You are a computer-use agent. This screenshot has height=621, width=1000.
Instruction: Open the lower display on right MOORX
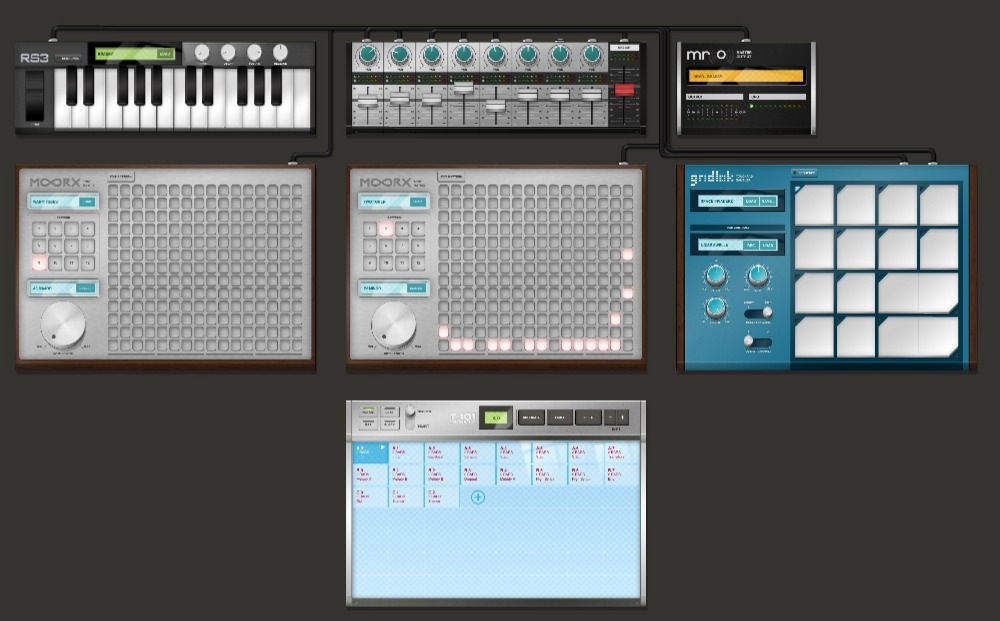[393, 288]
